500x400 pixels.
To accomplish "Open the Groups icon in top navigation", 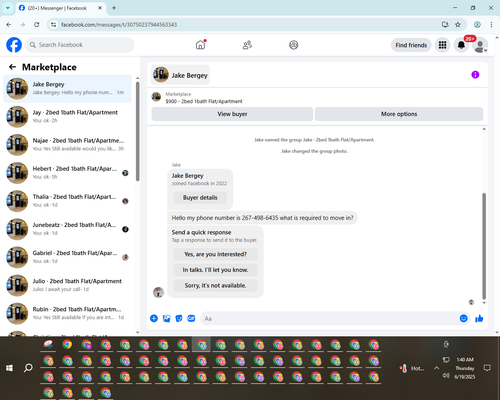I will click(x=294, y=45).
